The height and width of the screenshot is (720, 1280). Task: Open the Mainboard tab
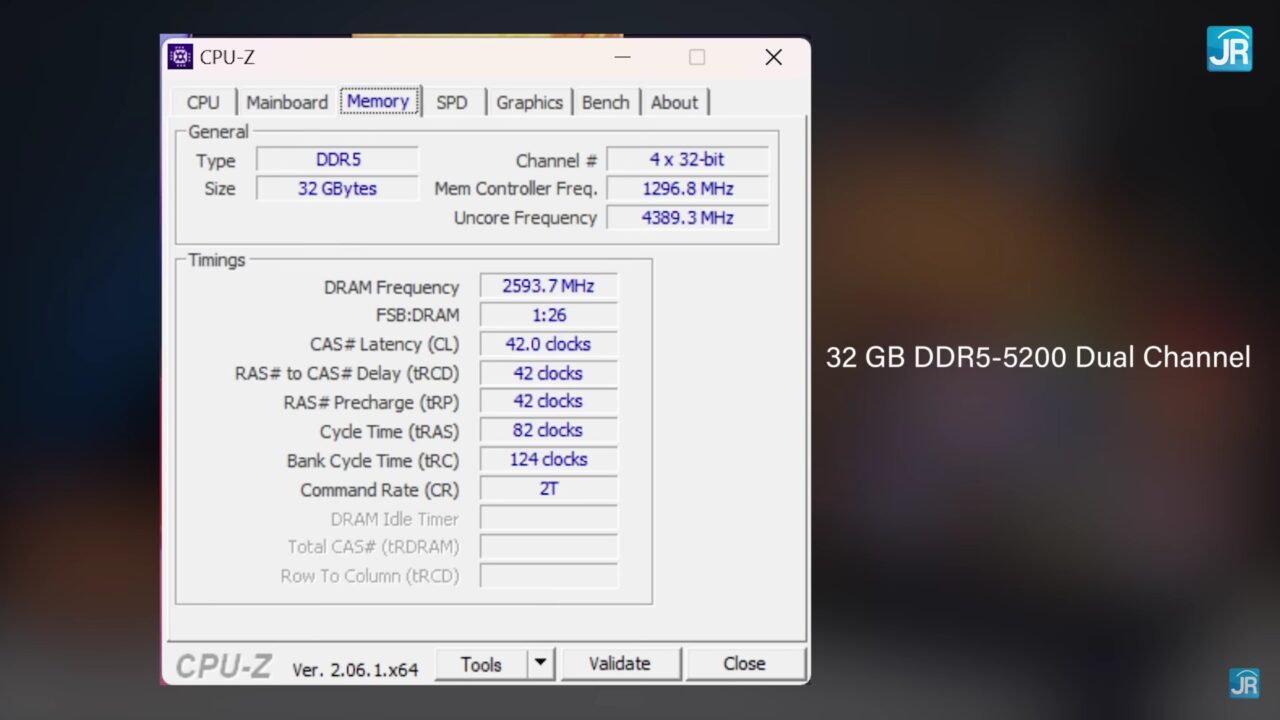287,102
